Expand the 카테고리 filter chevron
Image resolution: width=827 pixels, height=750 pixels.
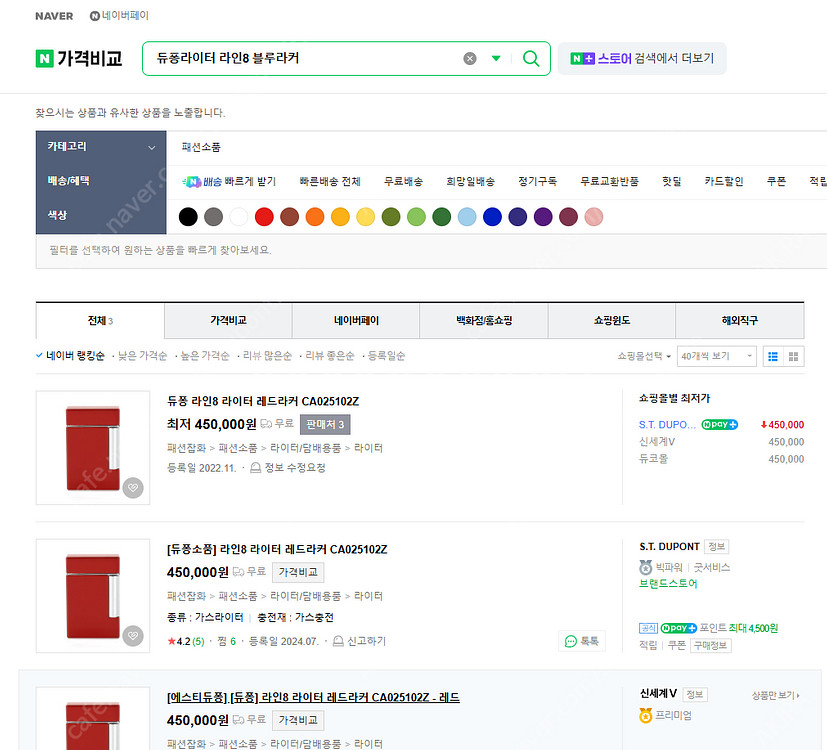click(x=151, y=148)
